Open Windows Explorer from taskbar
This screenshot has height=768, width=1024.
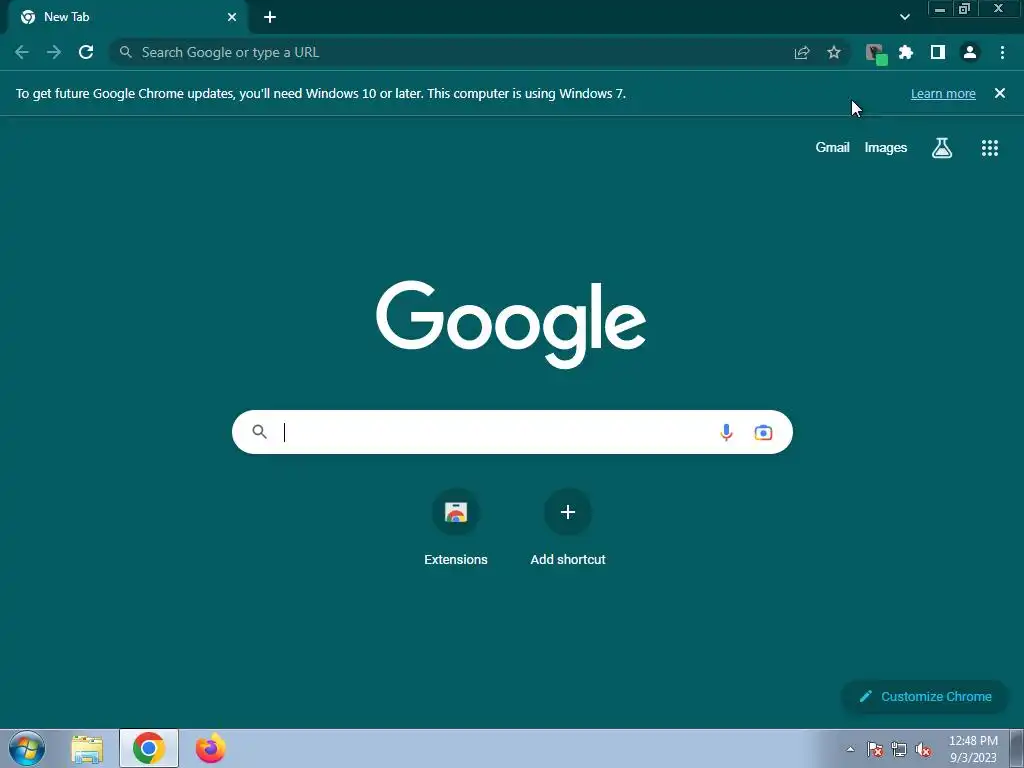point(87,749)
